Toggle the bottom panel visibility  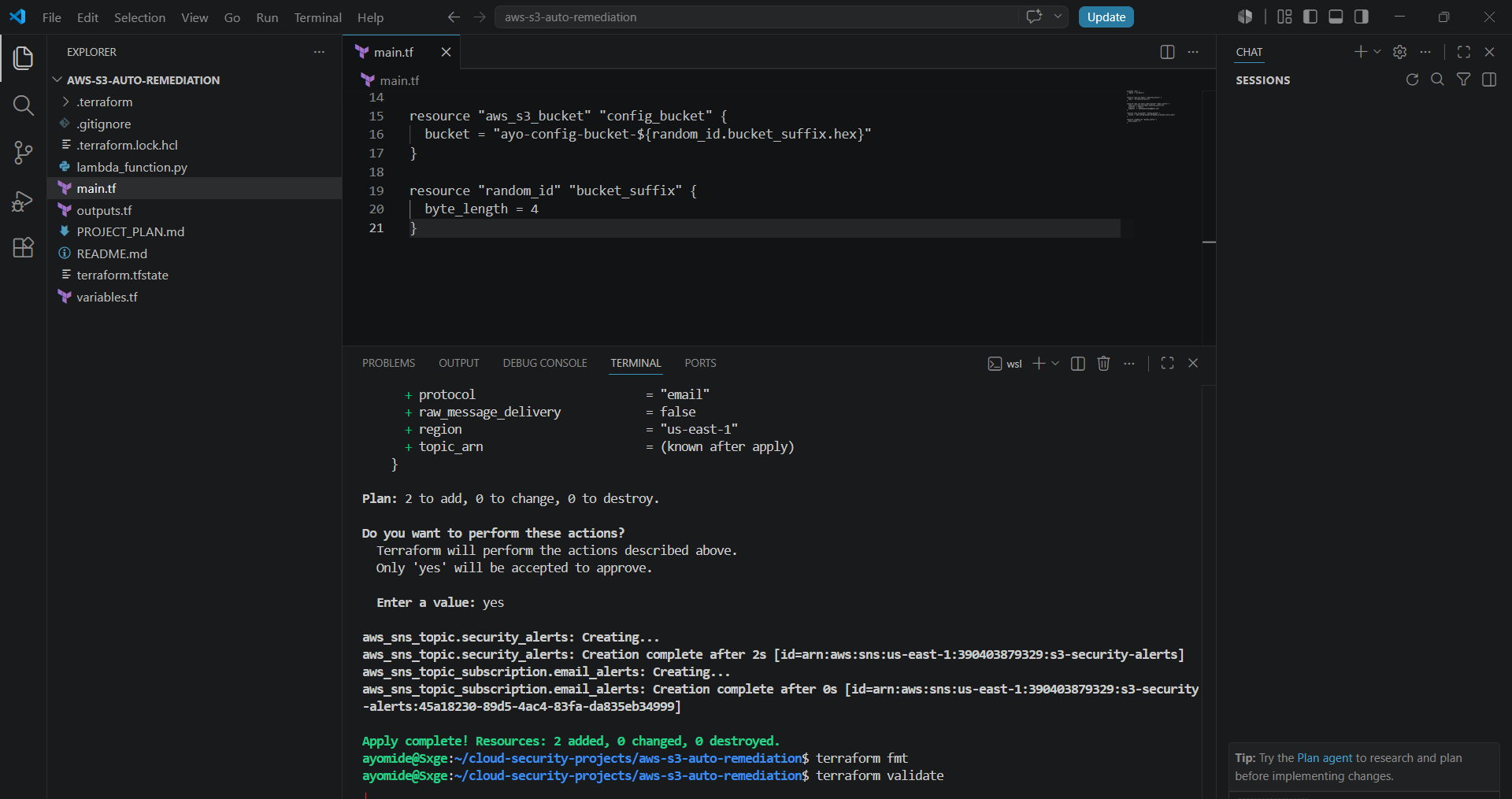[x=1336, y=17]
